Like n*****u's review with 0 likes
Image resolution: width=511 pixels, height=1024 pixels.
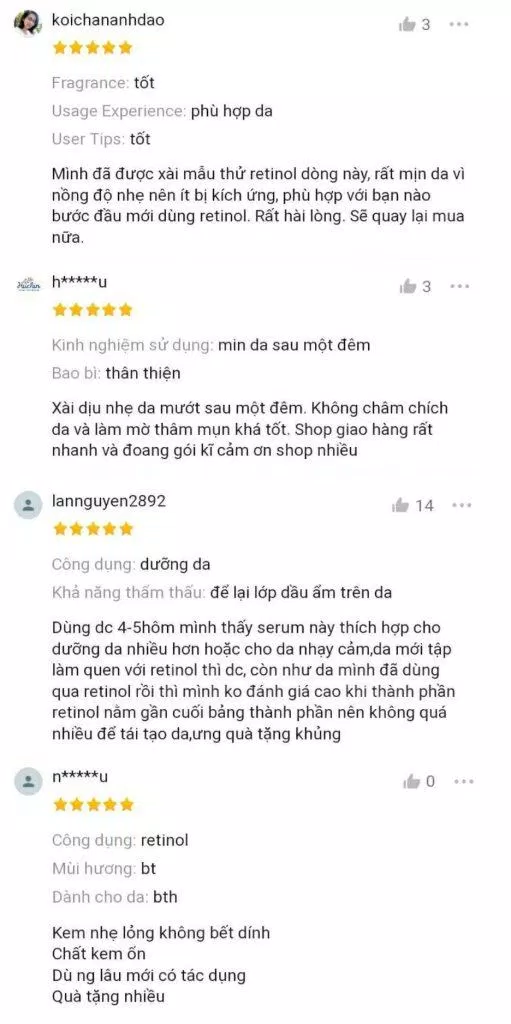412,781
